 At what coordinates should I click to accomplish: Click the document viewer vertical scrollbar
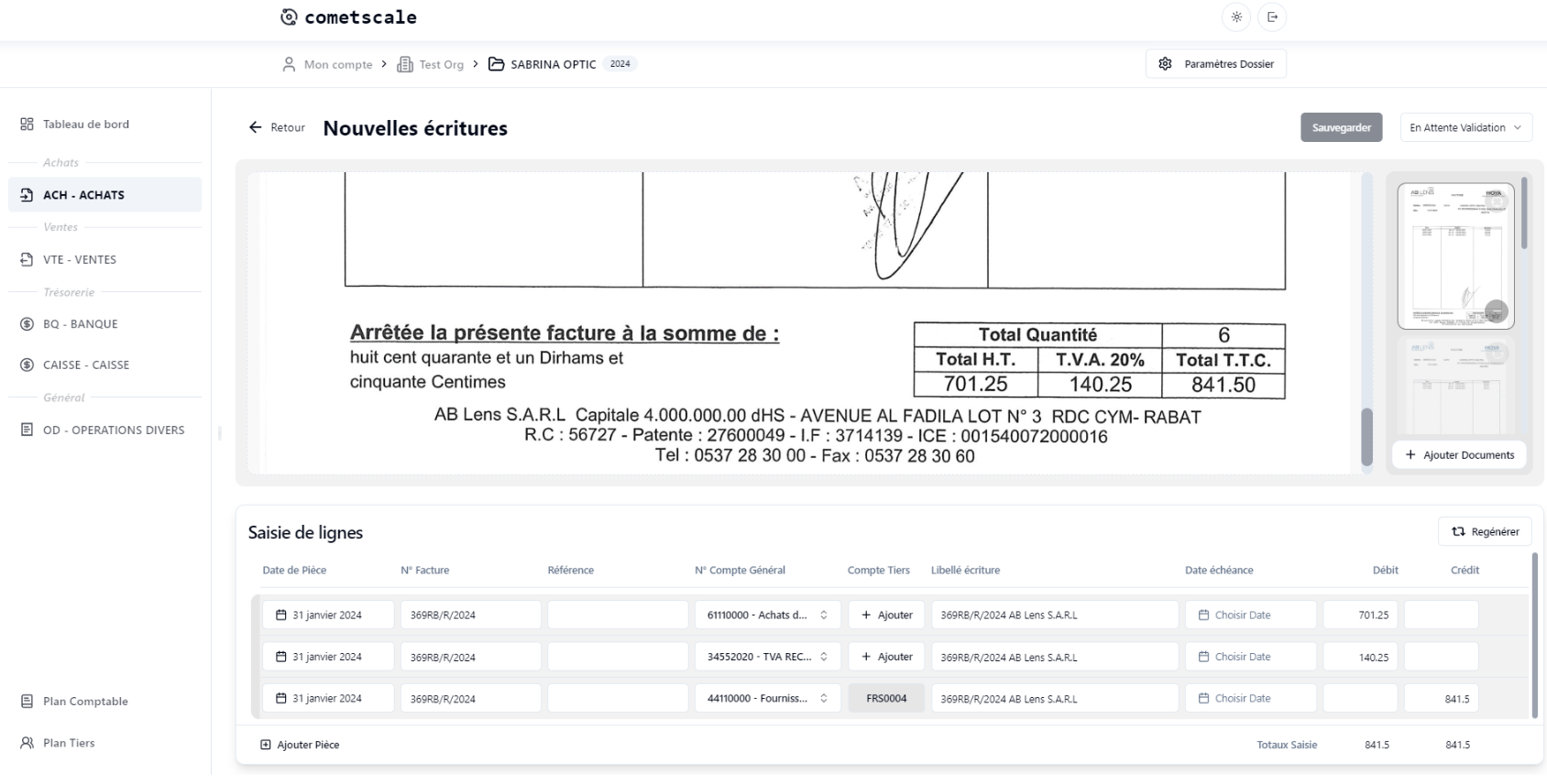(x=1366, y=435)
